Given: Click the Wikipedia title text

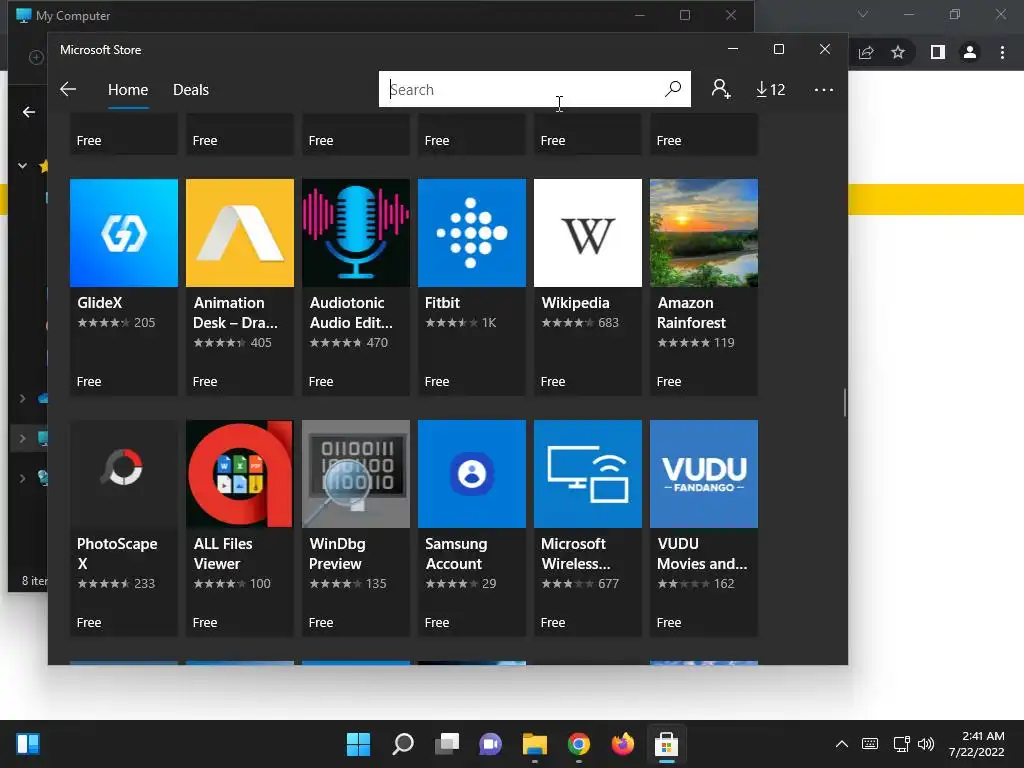Looking at the screenshot, I should point(575,302).
